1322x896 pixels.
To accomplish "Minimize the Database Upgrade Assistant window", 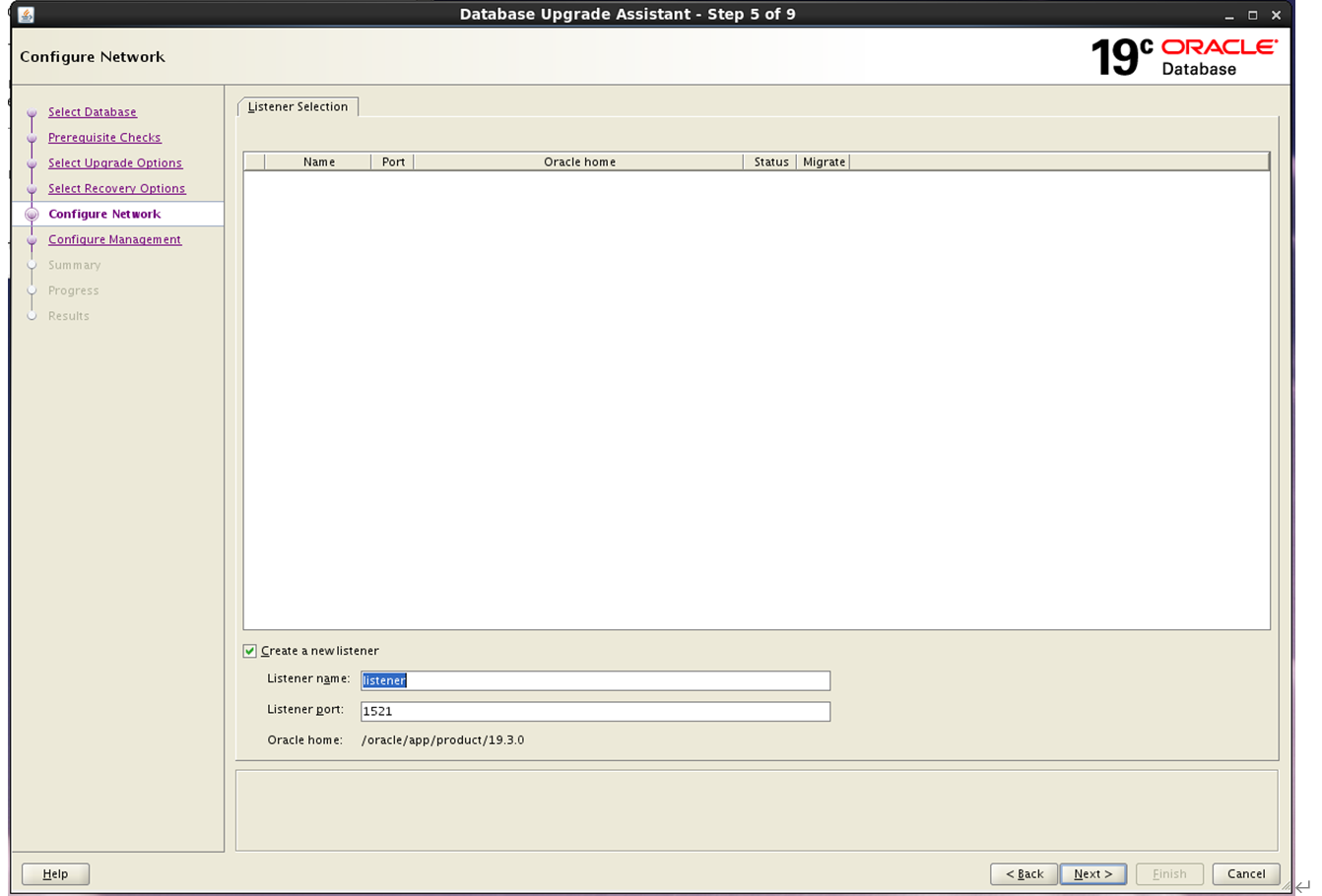I will [x=1229, y=16].
